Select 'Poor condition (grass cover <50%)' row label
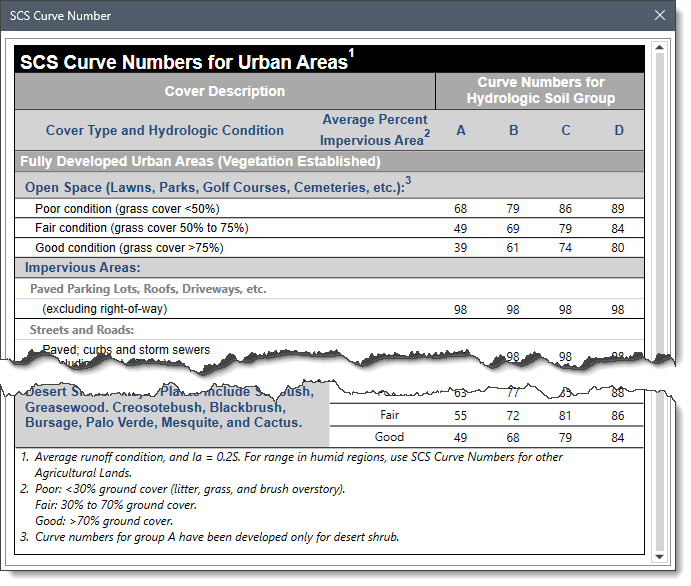 (x=127, y=208)
